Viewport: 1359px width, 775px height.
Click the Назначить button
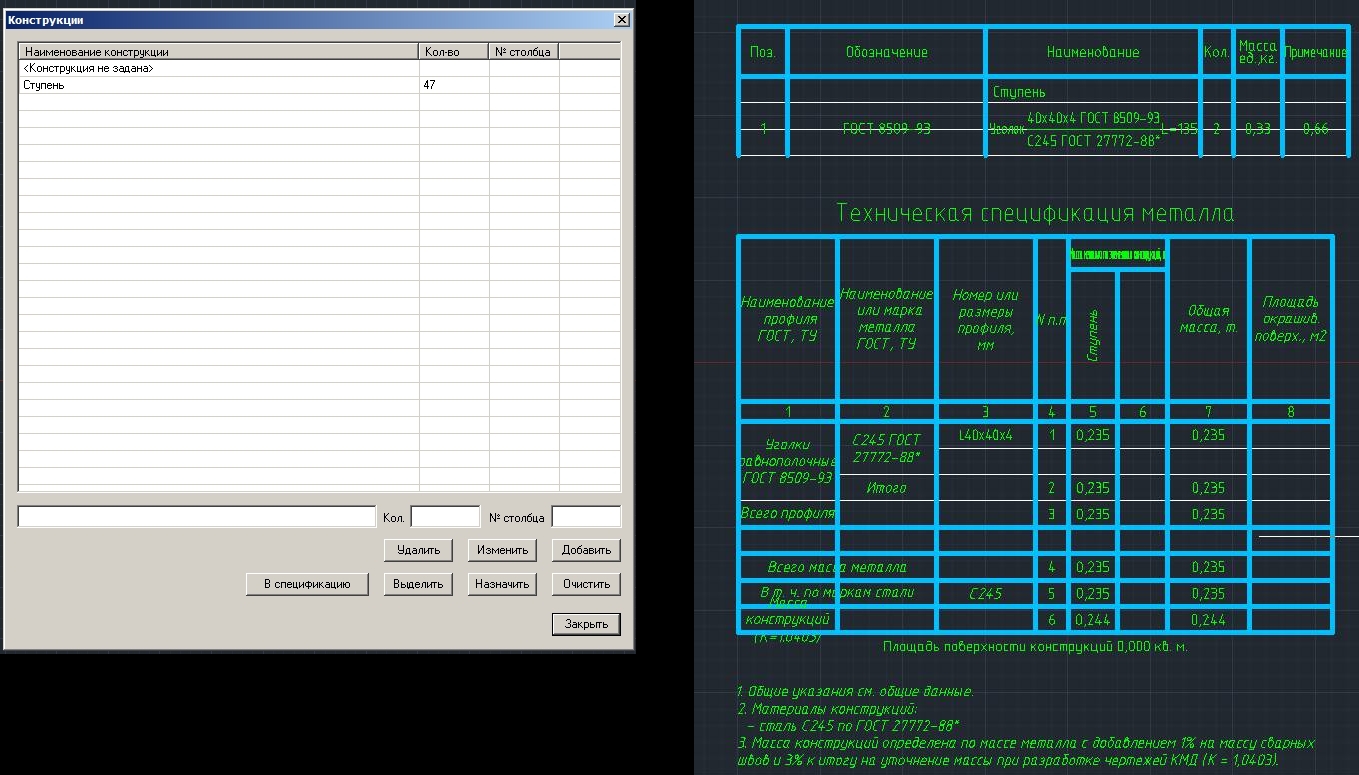tap(502, 584)
